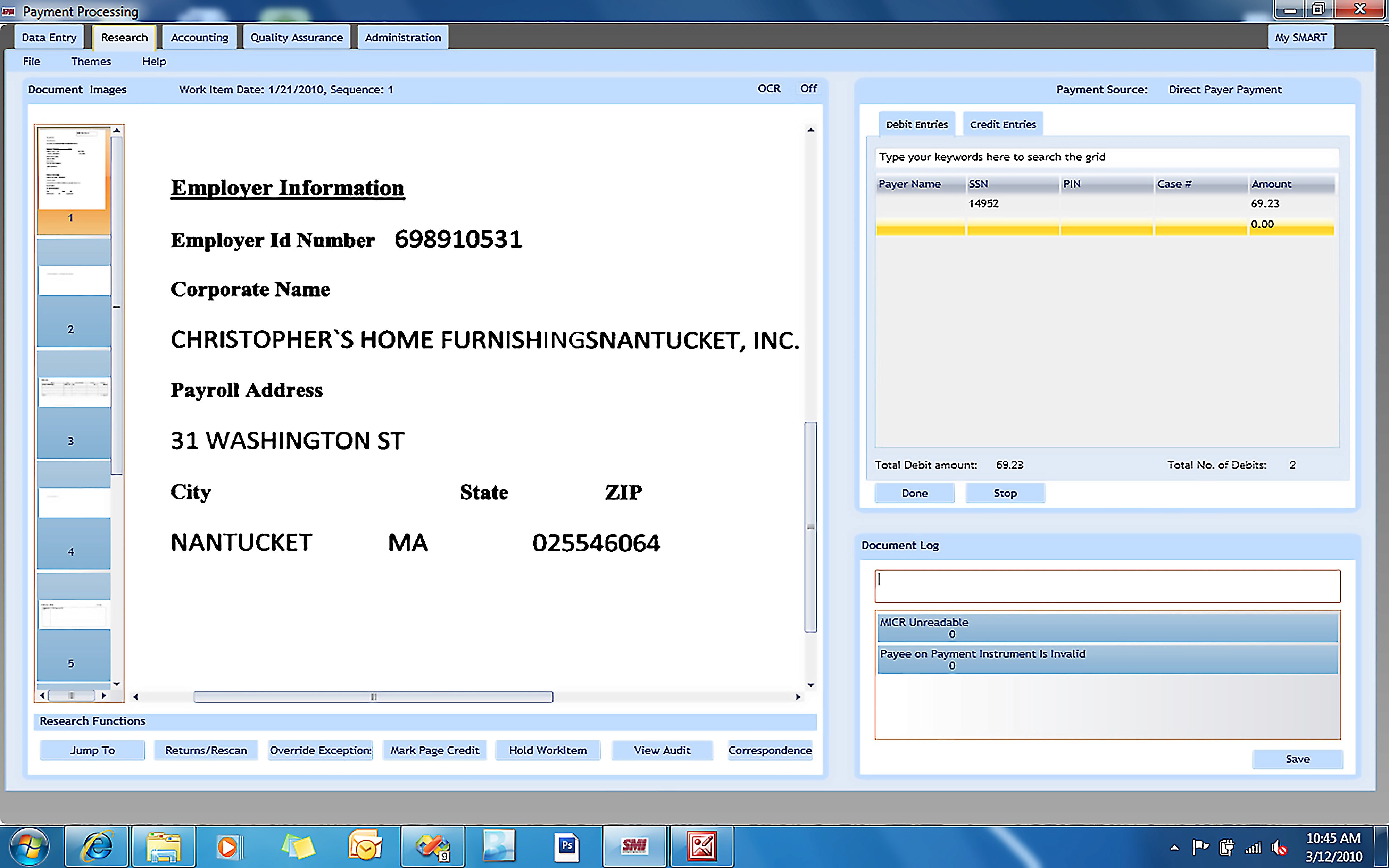This screenshot has width=1389, height=868.
Task: Open the Windows Explorer folder icon
Action: pyautogui.click(x=164, y=846)
